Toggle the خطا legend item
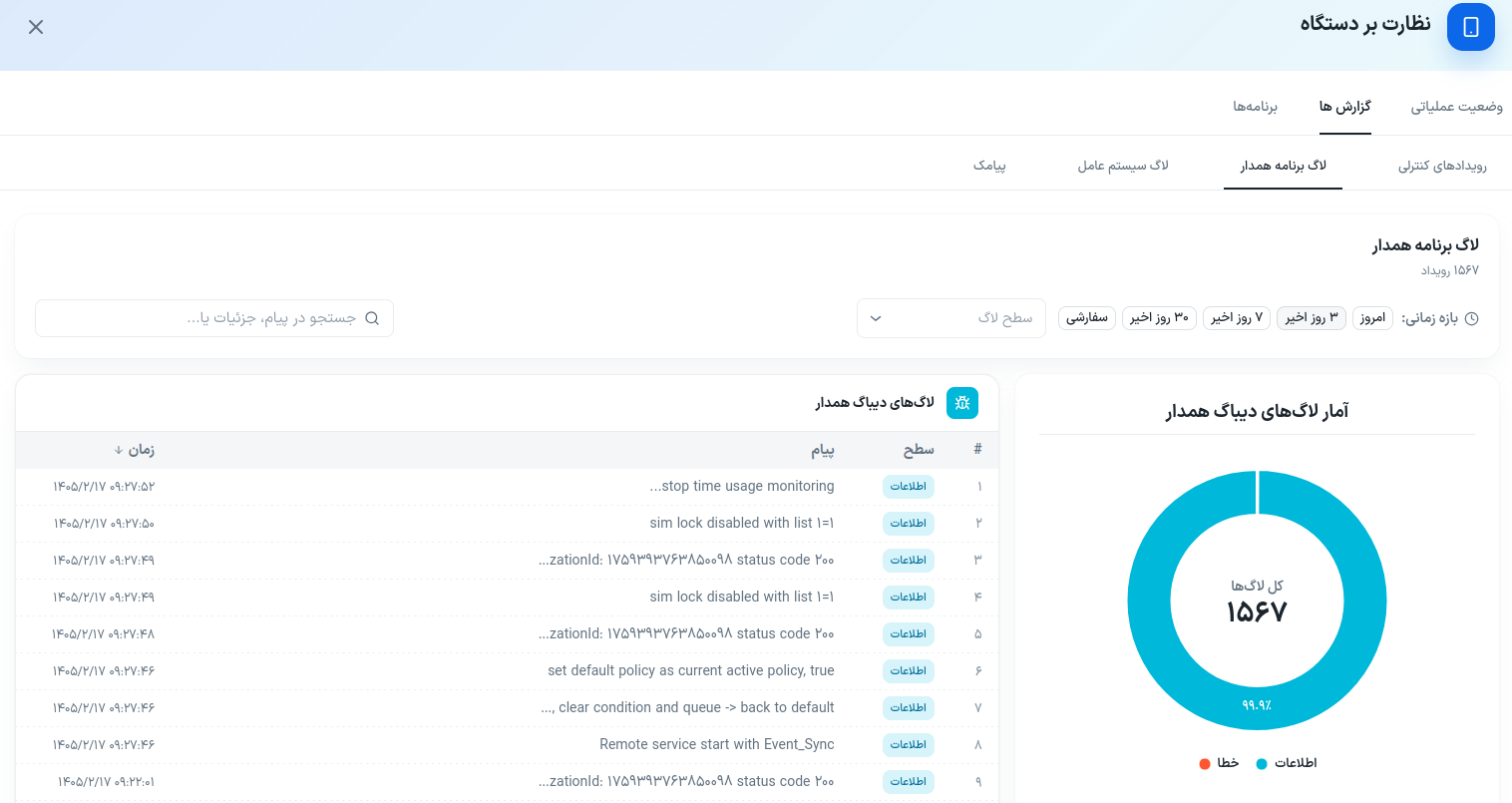The image size is (1512, 803). [x=1219, y=763]
